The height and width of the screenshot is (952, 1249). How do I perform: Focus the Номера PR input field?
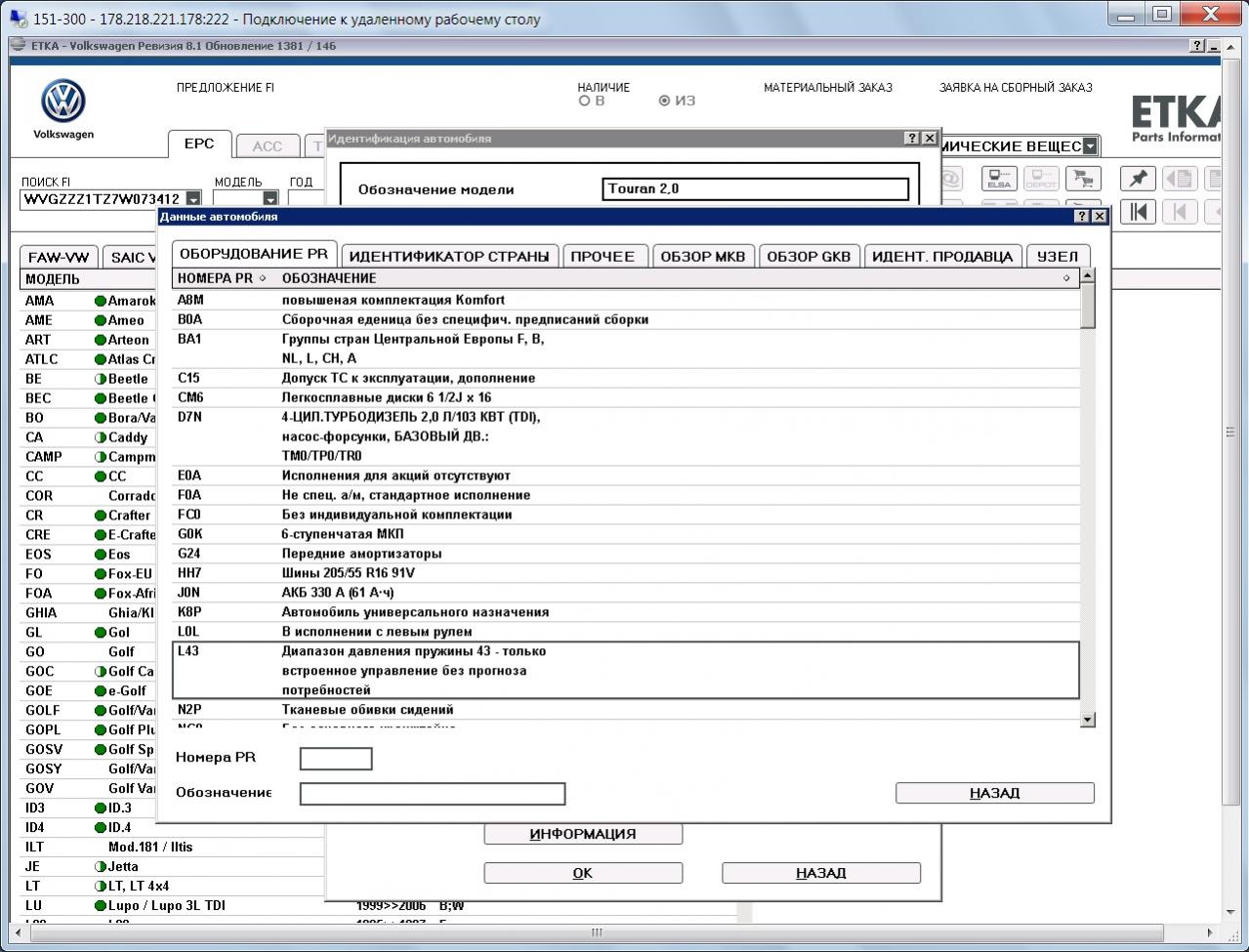(x=336, y=759)
